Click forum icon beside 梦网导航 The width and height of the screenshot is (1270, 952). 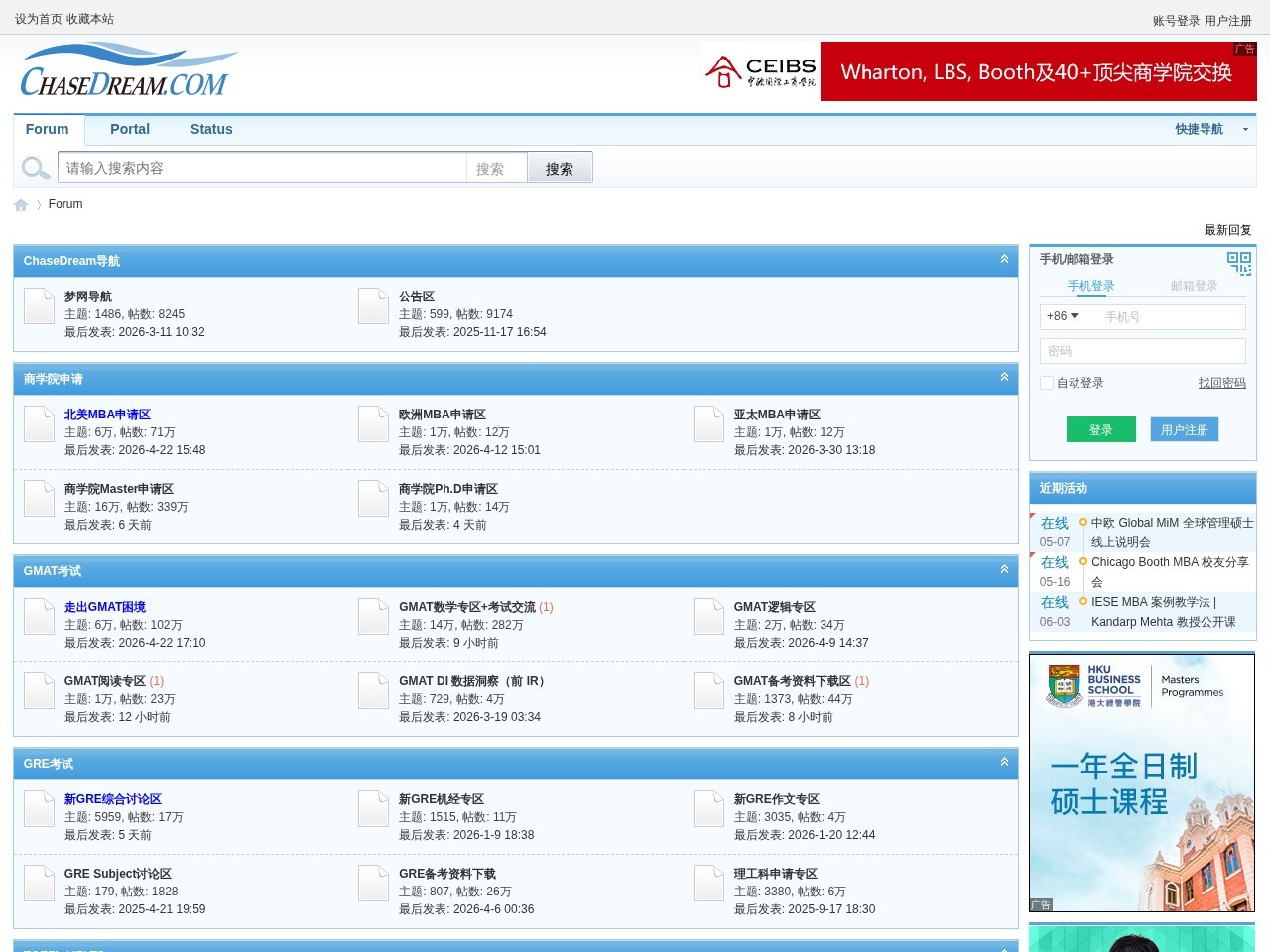click(x=40, y=305)
